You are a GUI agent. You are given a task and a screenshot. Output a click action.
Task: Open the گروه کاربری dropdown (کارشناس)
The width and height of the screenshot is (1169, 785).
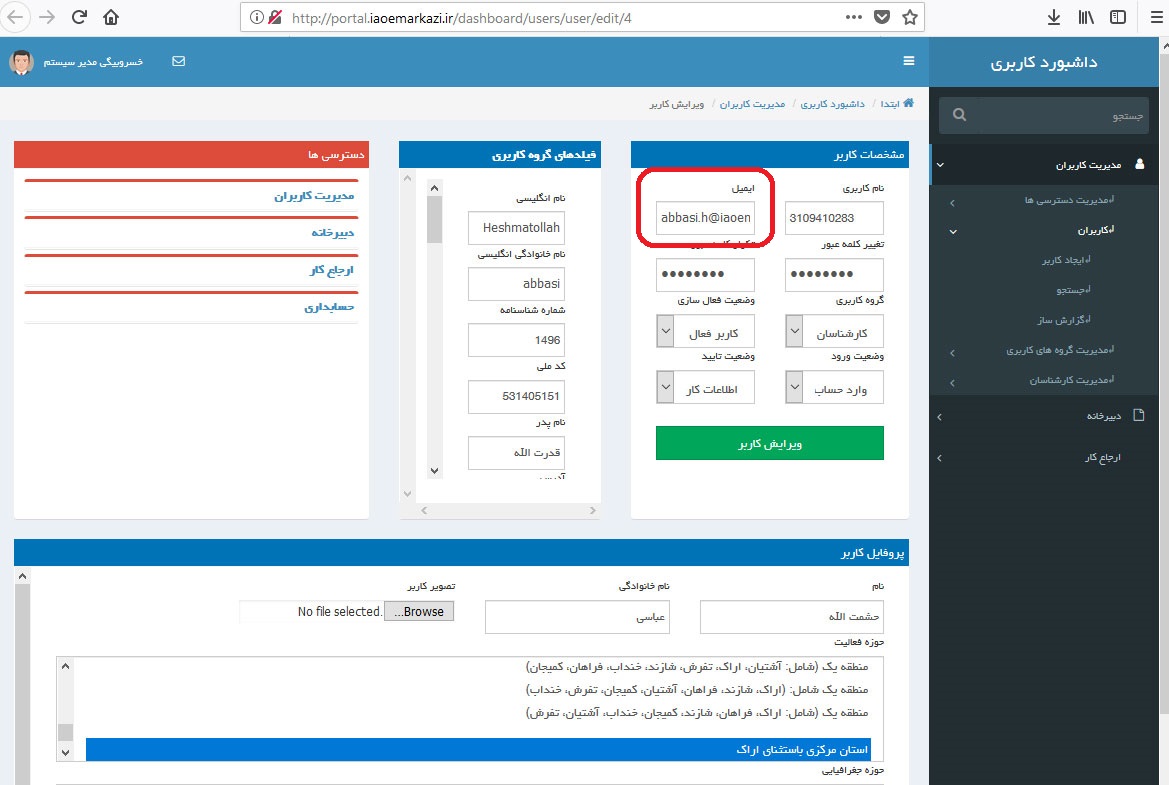coord(834,331)
